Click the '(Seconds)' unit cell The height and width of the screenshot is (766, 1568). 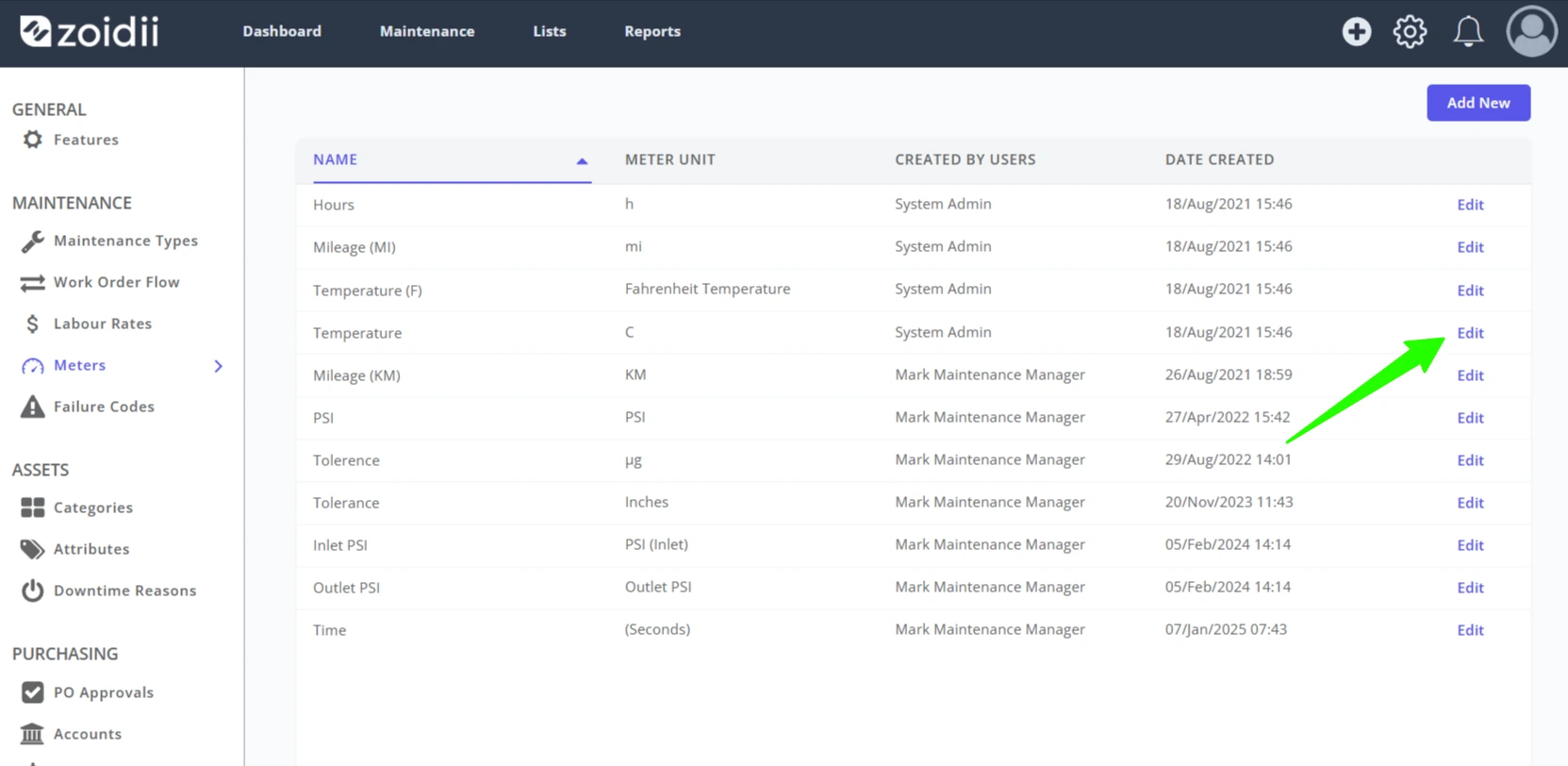(x=657, y=629)
